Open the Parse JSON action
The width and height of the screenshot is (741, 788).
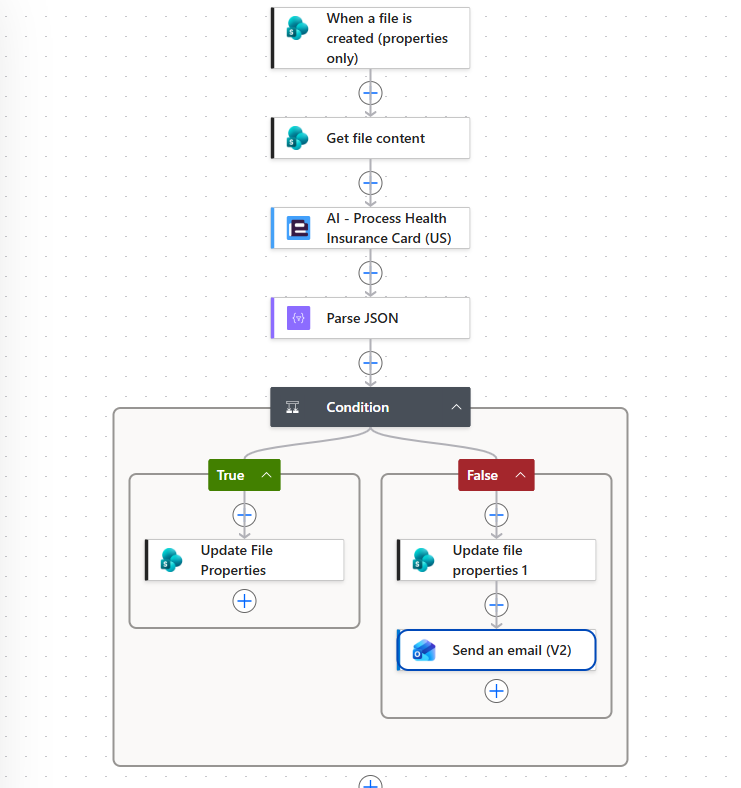tap(370, 318)
